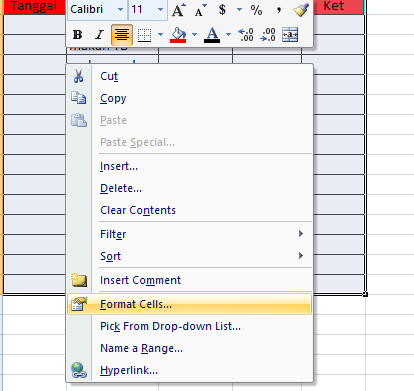Screen dimensions: 414x391
Task: Click the Format Cells icon
Action: pos(79,304)
